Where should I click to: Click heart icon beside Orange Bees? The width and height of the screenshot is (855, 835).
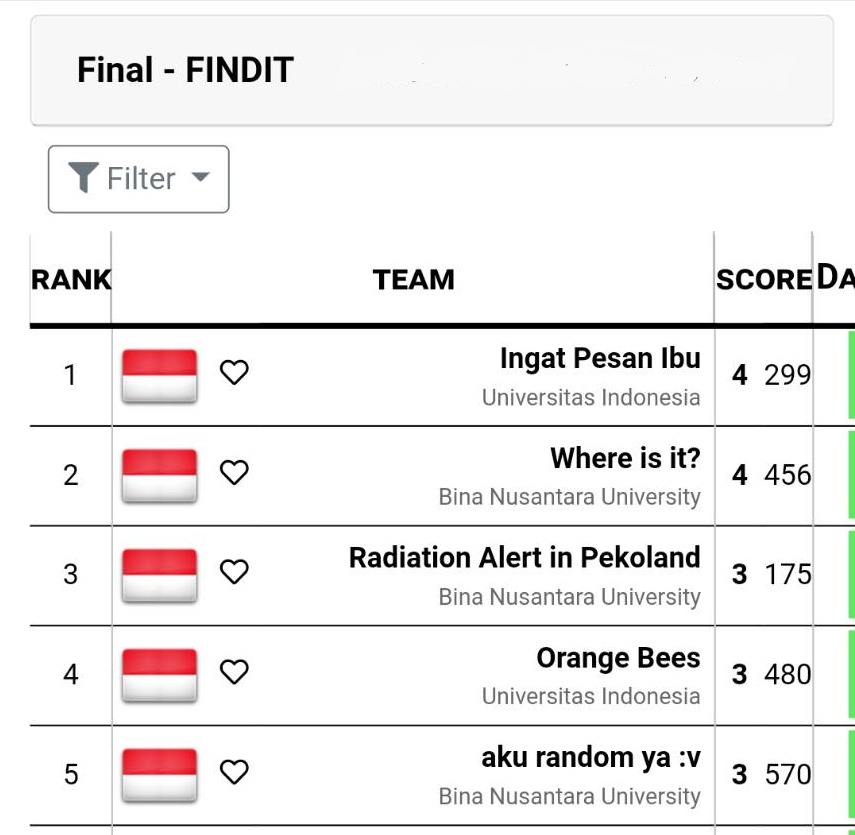(x=234, y=671)
